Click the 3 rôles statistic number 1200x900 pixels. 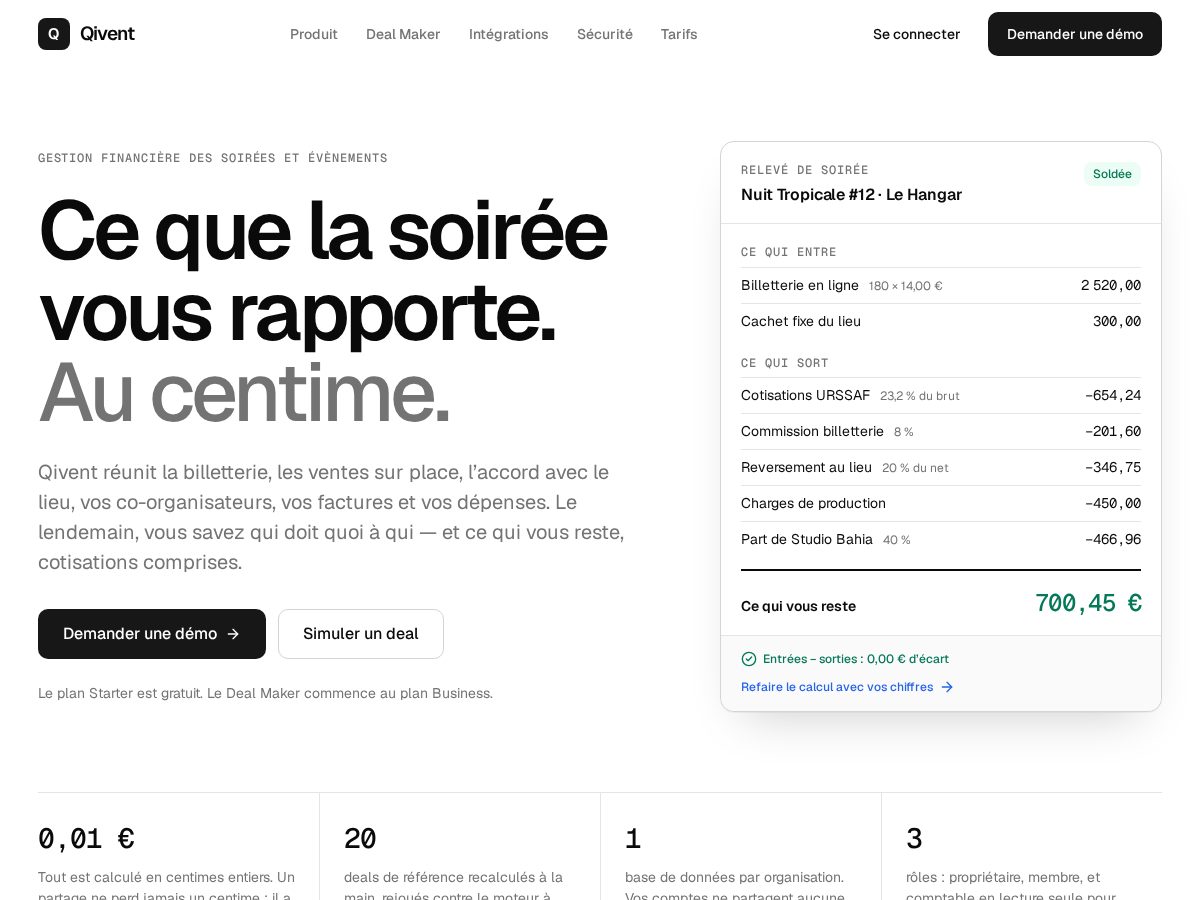pyautogui.click(x=914, y=839)
